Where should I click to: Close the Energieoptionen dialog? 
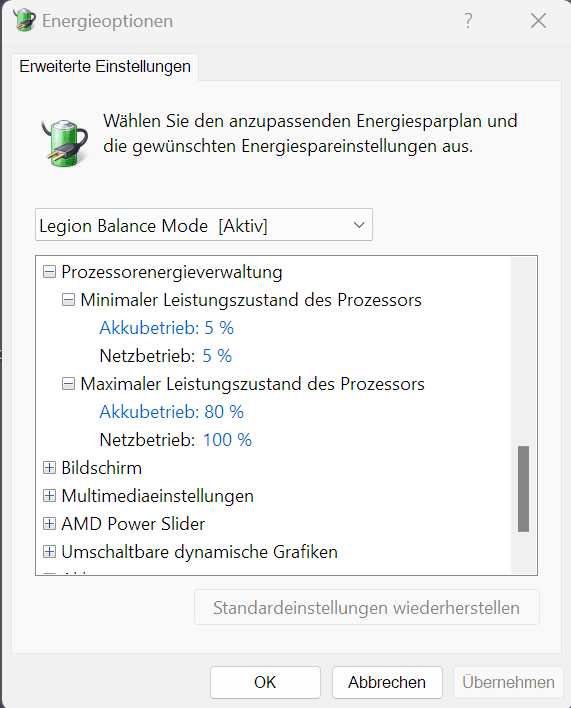538,21
